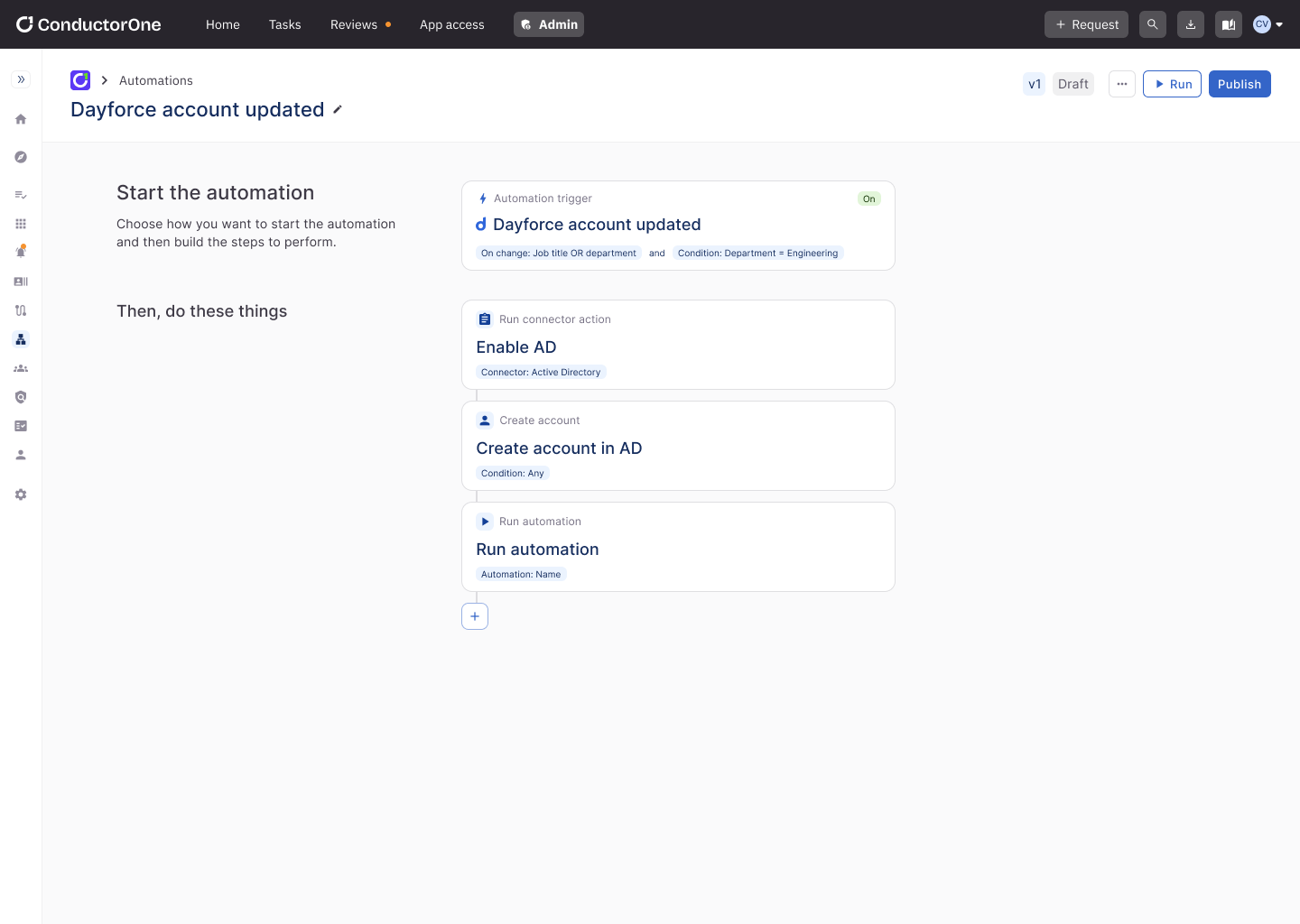Click the Dayforce account updated page title
1300x924 pixels.
(198, 109)
